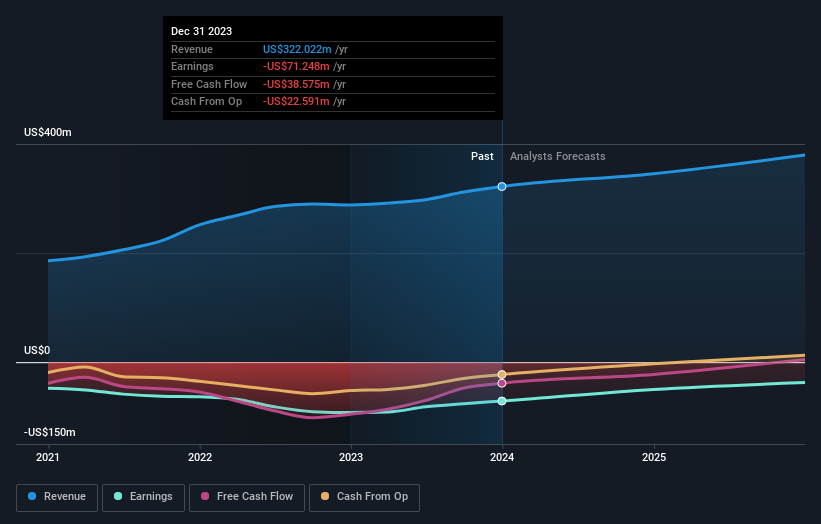Click the Earnings row label in tooltip

point(192,66)
